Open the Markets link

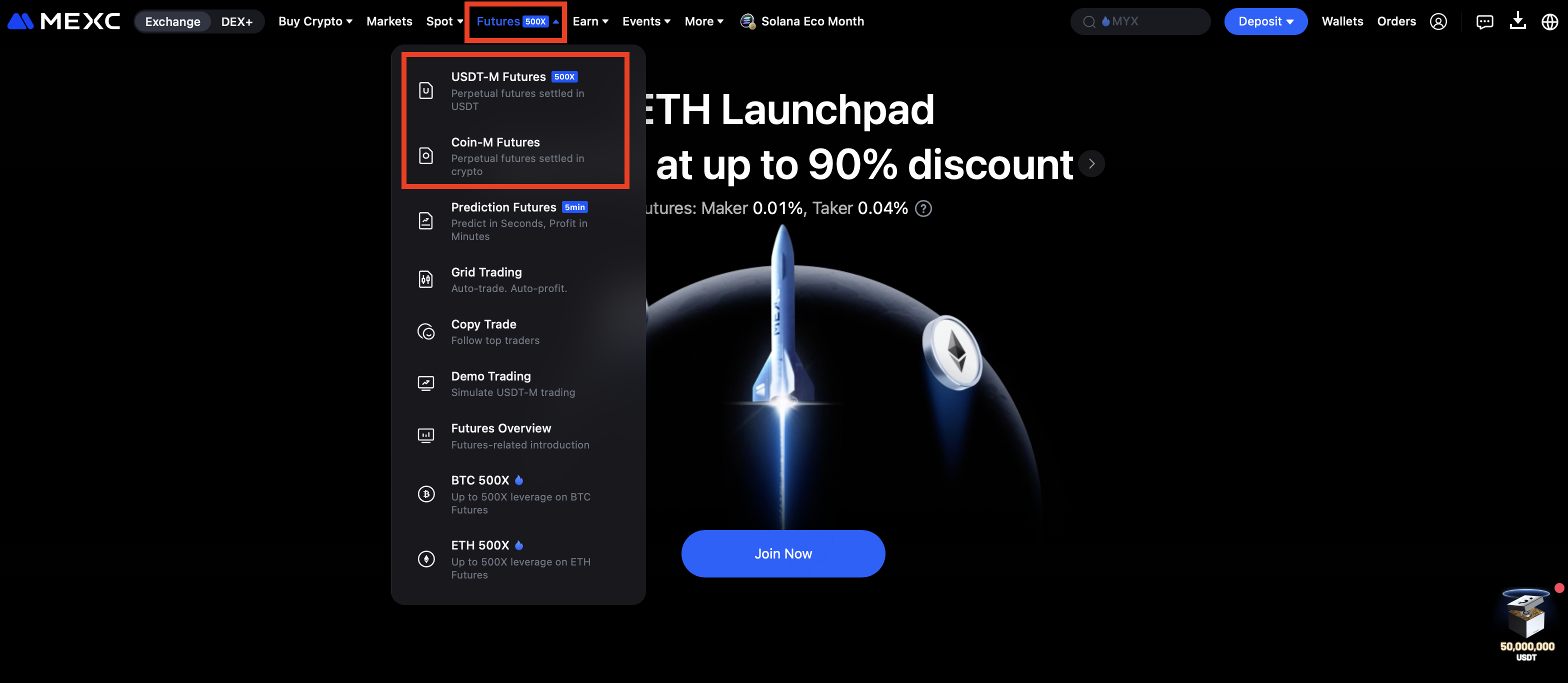(x=389, y=21)
